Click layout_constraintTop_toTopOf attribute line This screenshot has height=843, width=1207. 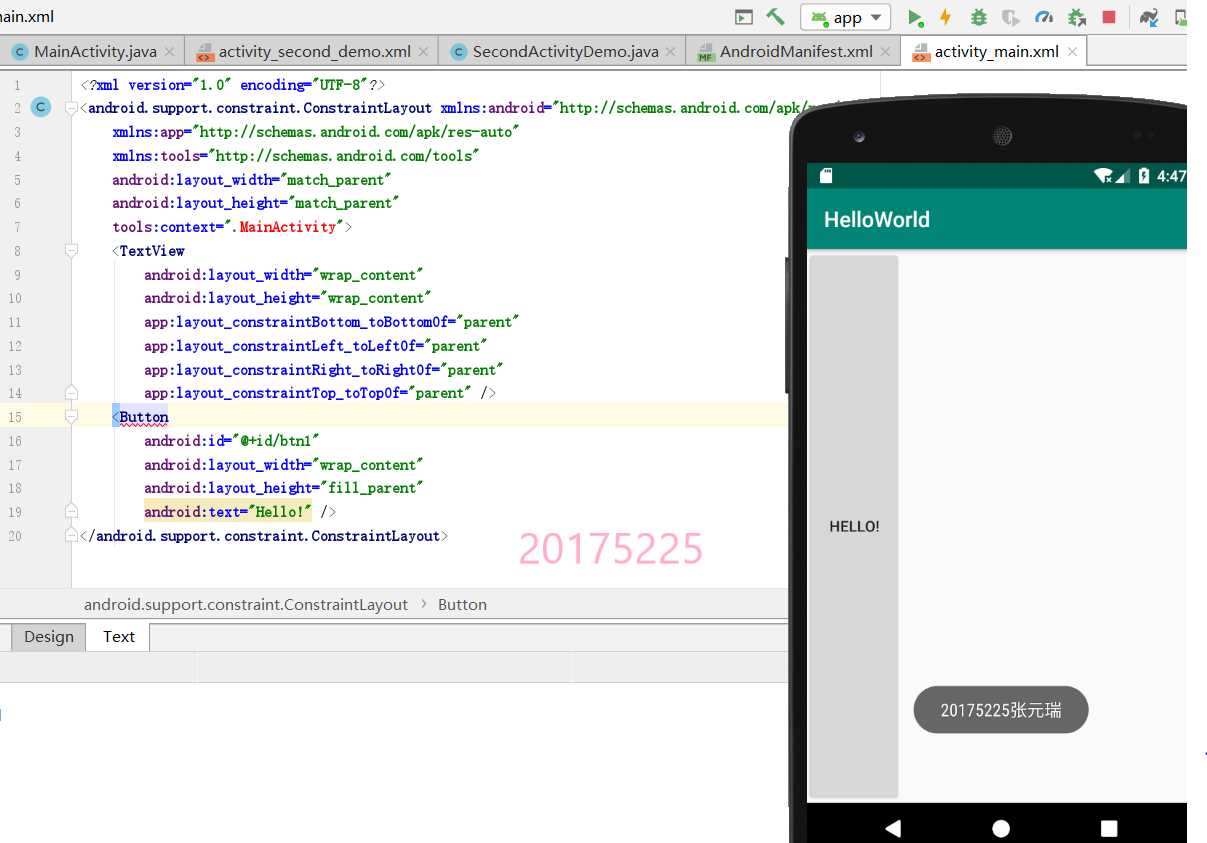click(x=320, y=393)
